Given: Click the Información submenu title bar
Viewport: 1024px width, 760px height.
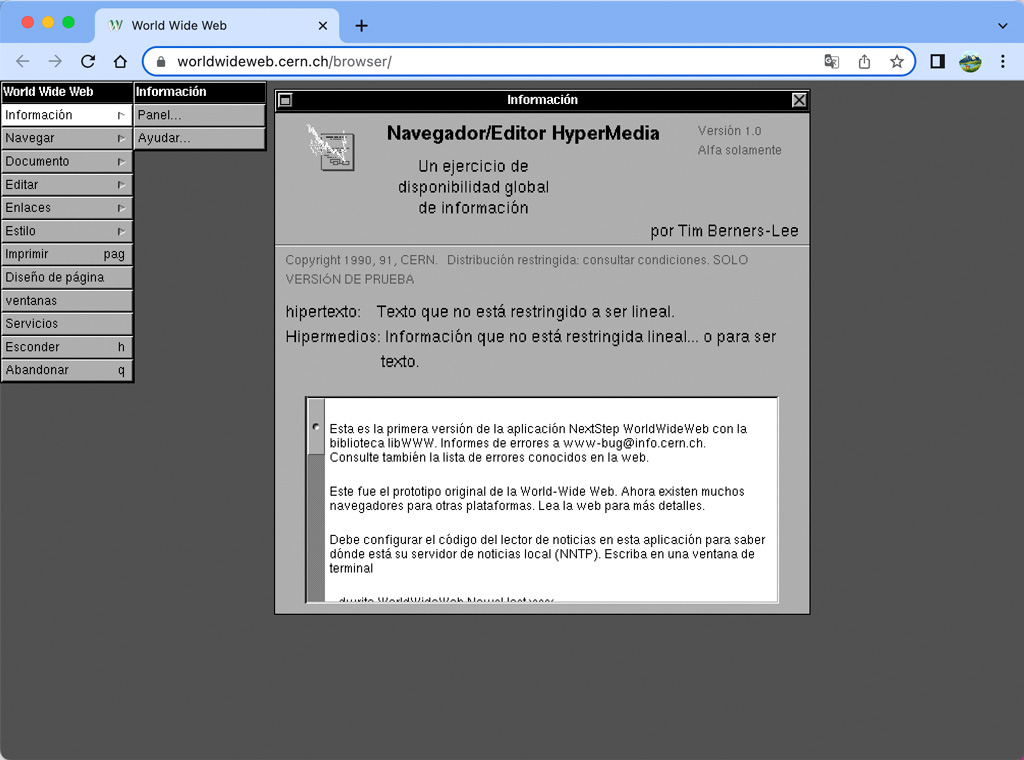Looking at the screenshot, I should pyautogui.click(x=199, y=92).
